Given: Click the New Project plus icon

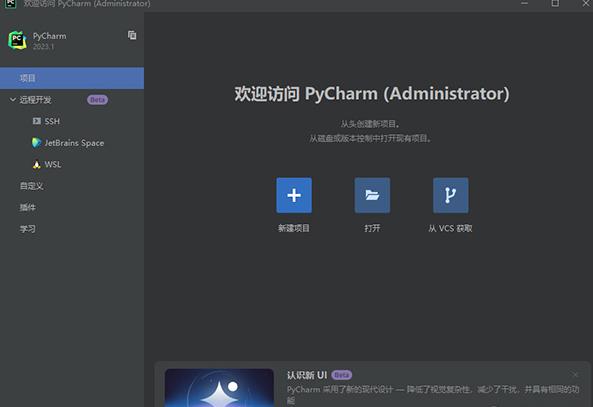Looking at the screenshot, I should (294, 195).
